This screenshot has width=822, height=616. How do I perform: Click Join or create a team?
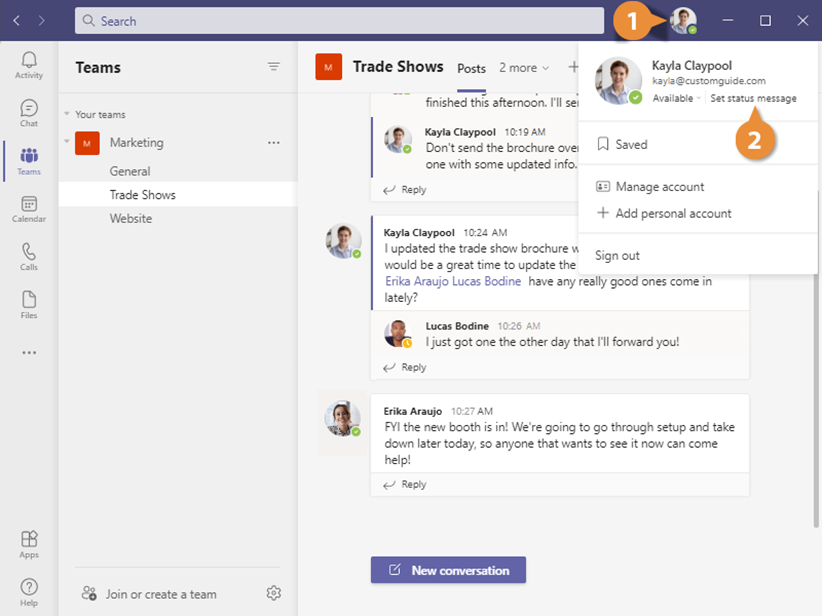[x=149, y=594]
